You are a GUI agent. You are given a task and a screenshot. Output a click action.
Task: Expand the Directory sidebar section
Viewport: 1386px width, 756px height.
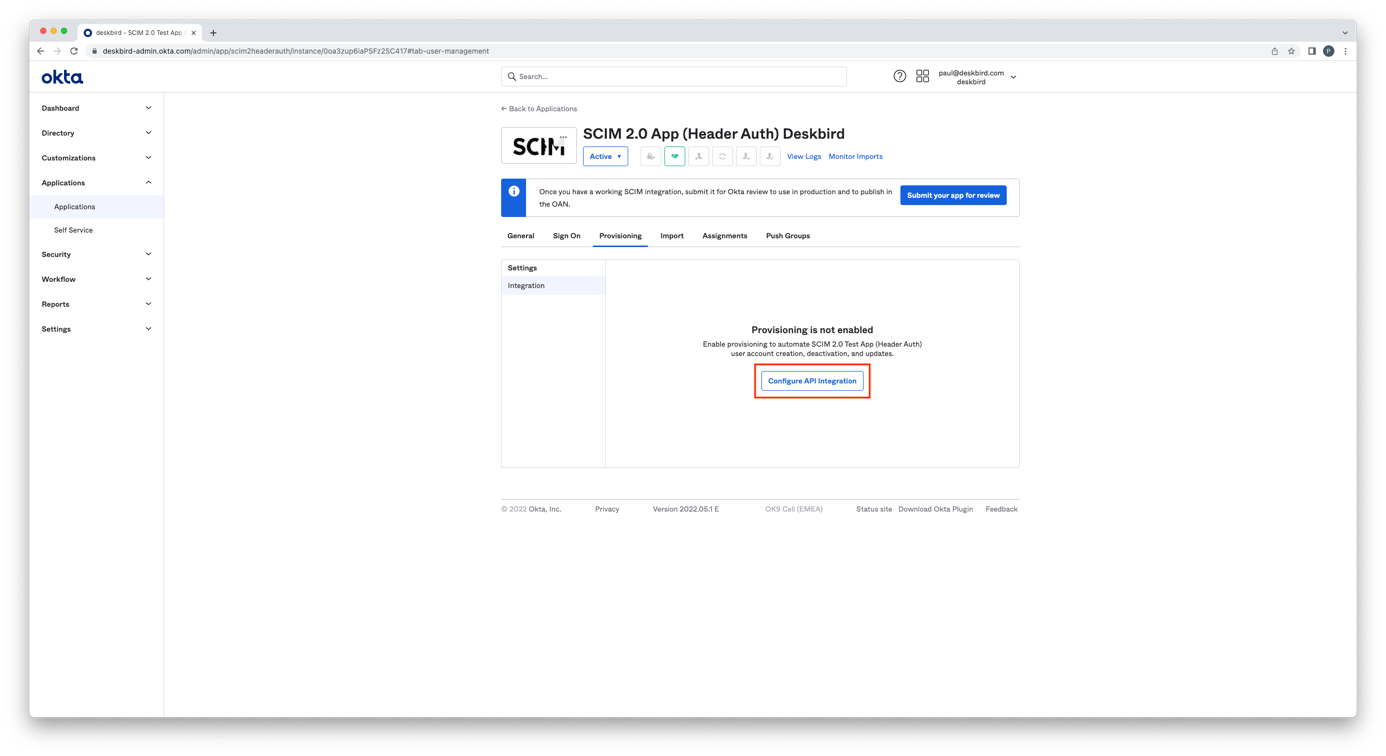click(x=96, y=133)
